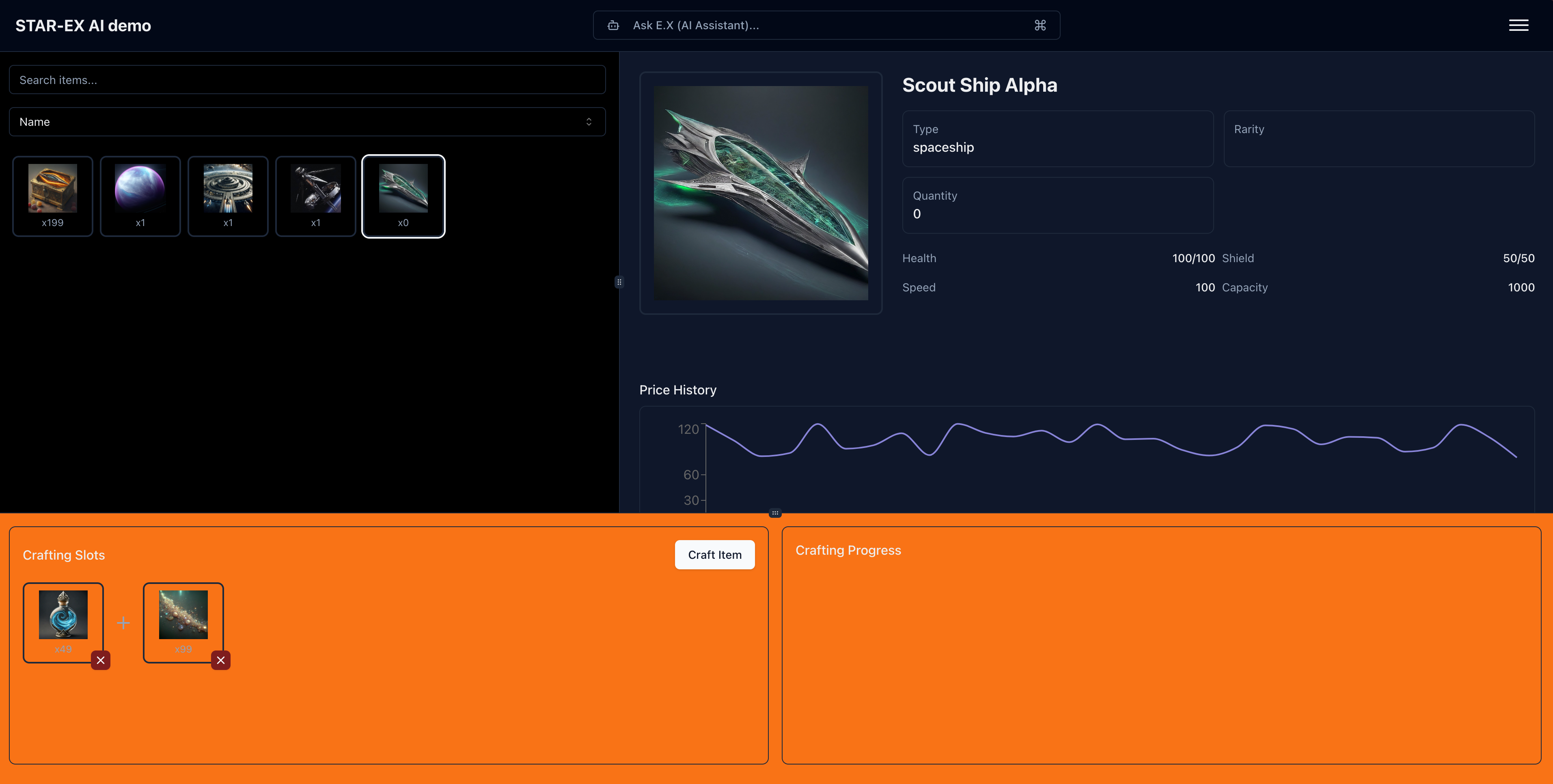Select the ringed space station item

[x=228, y=196]
